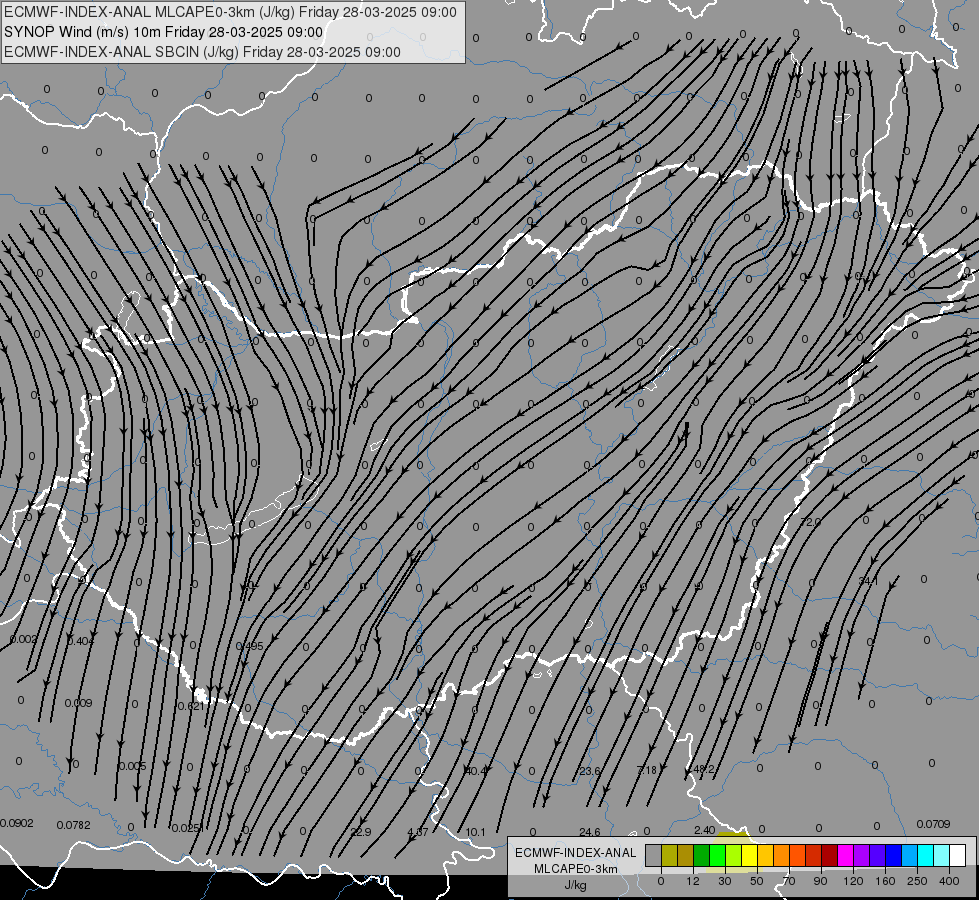The height and width of the screenshot is (900, 979).
Task: Click the map value '22.9'
Action: tap(361, 832)
